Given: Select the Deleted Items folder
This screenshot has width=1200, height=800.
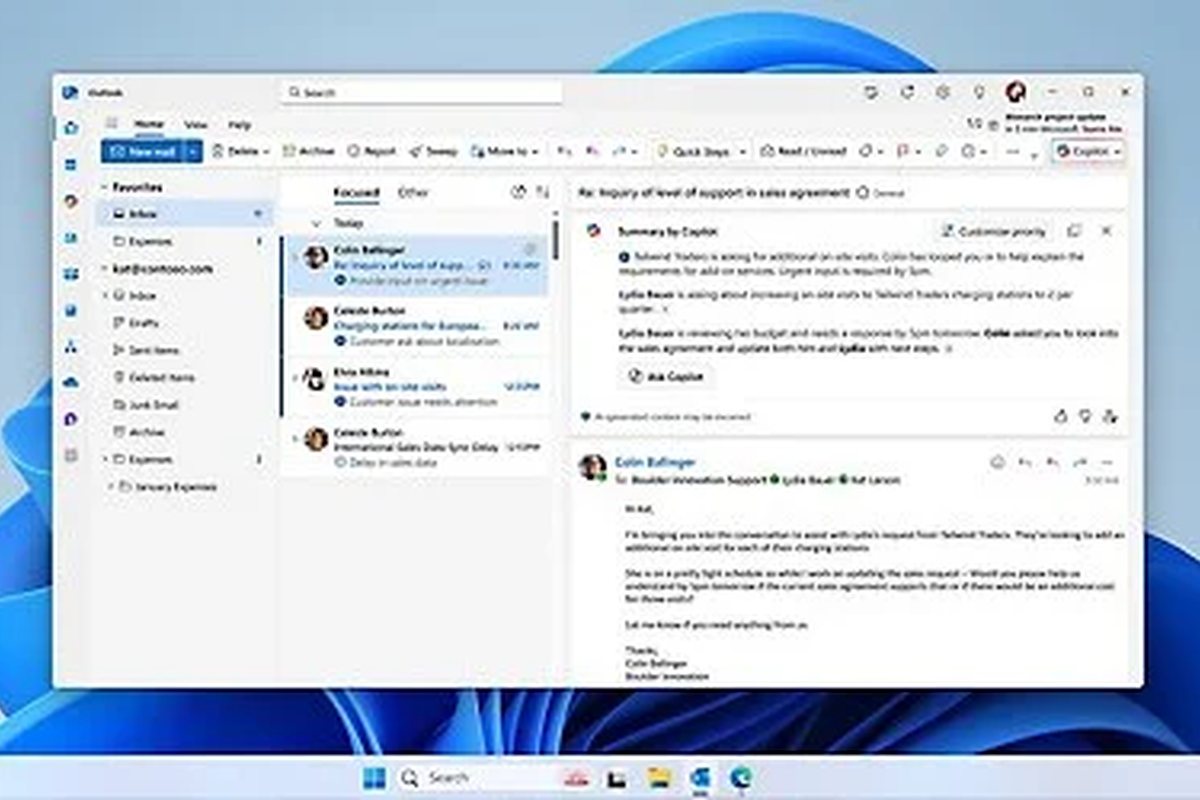Looking at the screenshot, I should point(183,378).
